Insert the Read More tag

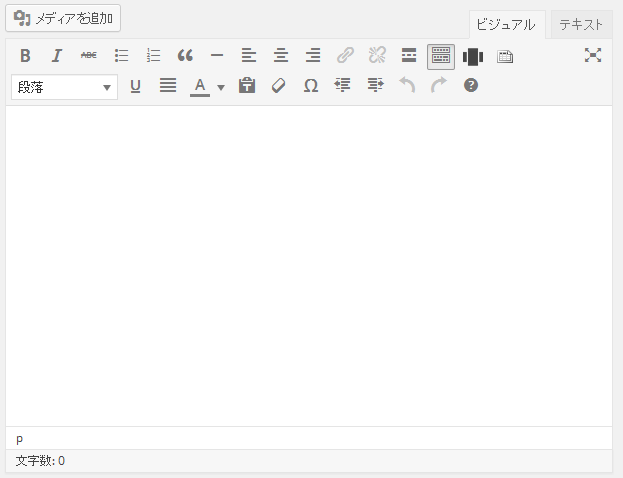pyautogui.click(x=409, y=56)
